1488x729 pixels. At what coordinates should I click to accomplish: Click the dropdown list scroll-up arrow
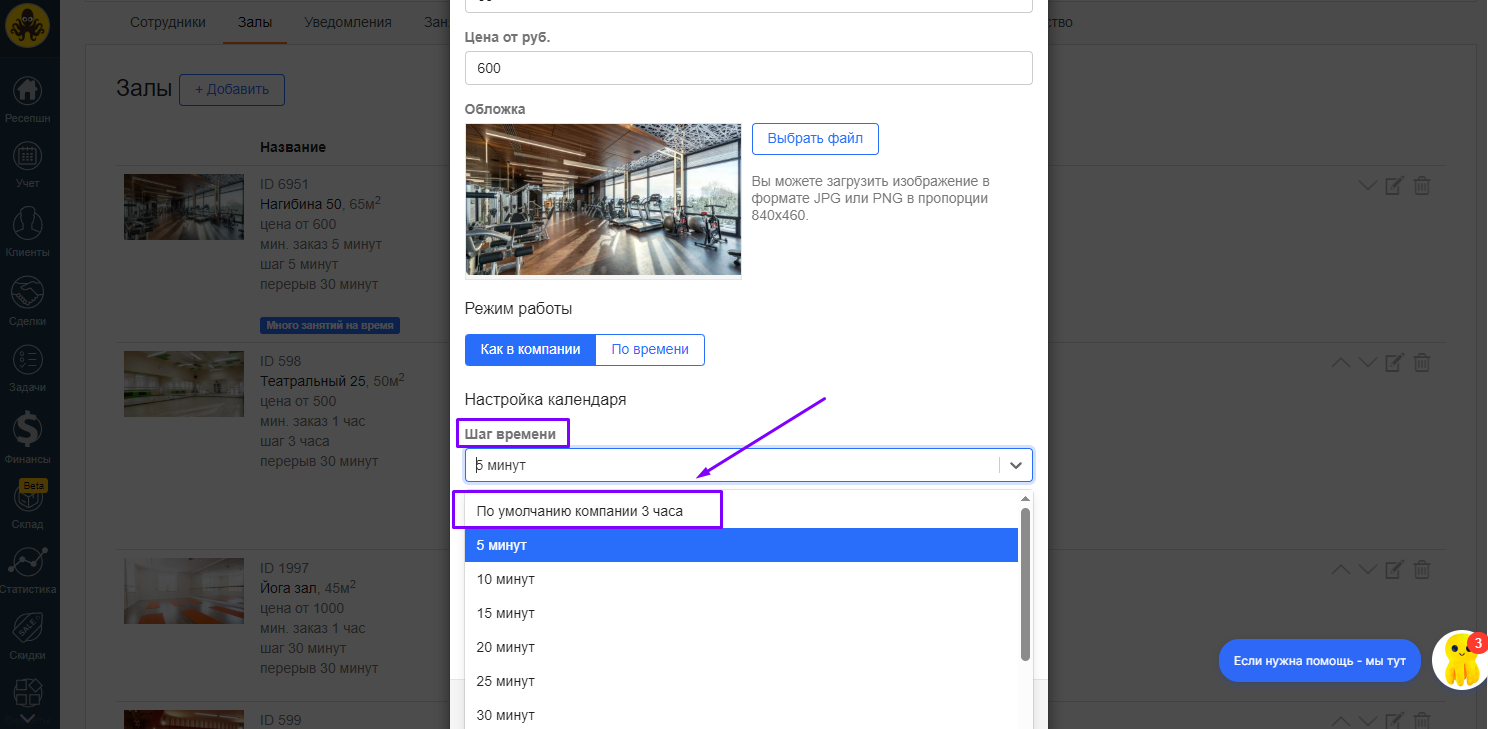[1025, 498]
